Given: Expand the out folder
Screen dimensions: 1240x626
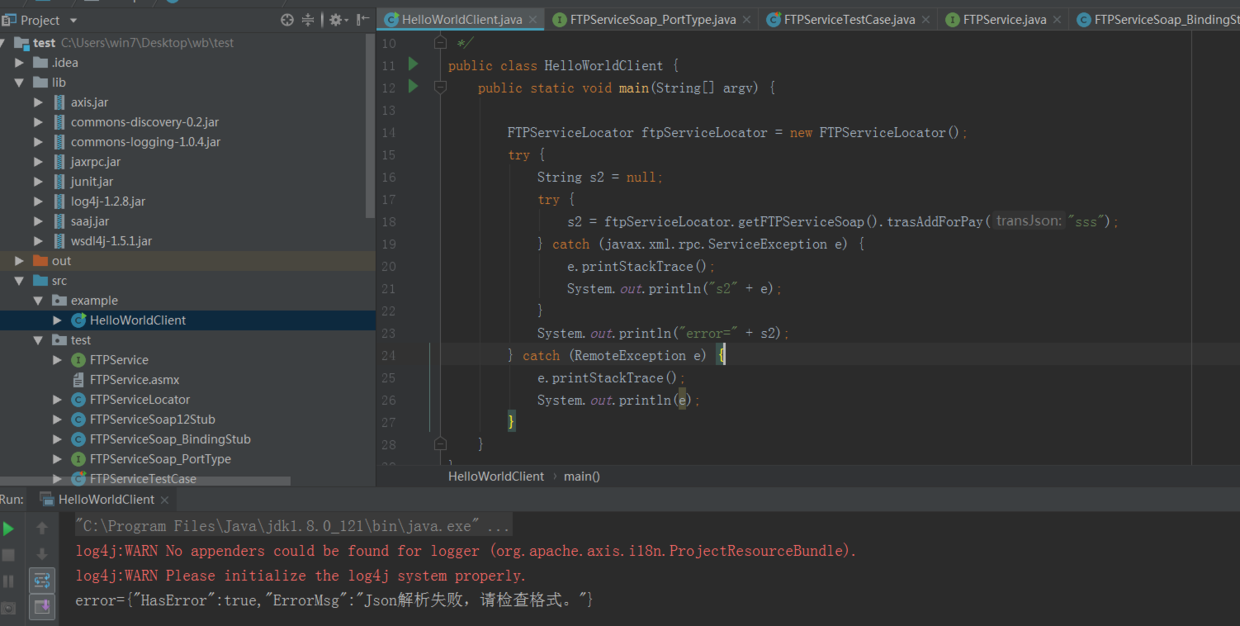Looking at the screenshot, I should tap(19, 261).
